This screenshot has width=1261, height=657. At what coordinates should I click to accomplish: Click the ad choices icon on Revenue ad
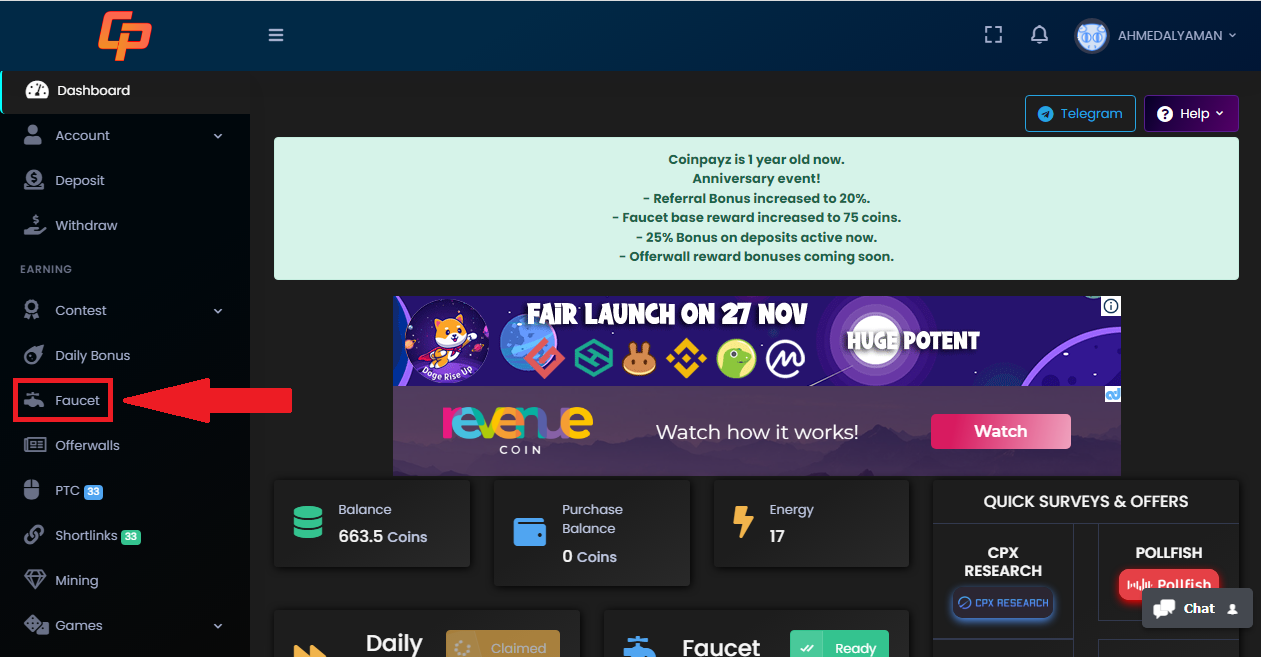pos(1112,395)
